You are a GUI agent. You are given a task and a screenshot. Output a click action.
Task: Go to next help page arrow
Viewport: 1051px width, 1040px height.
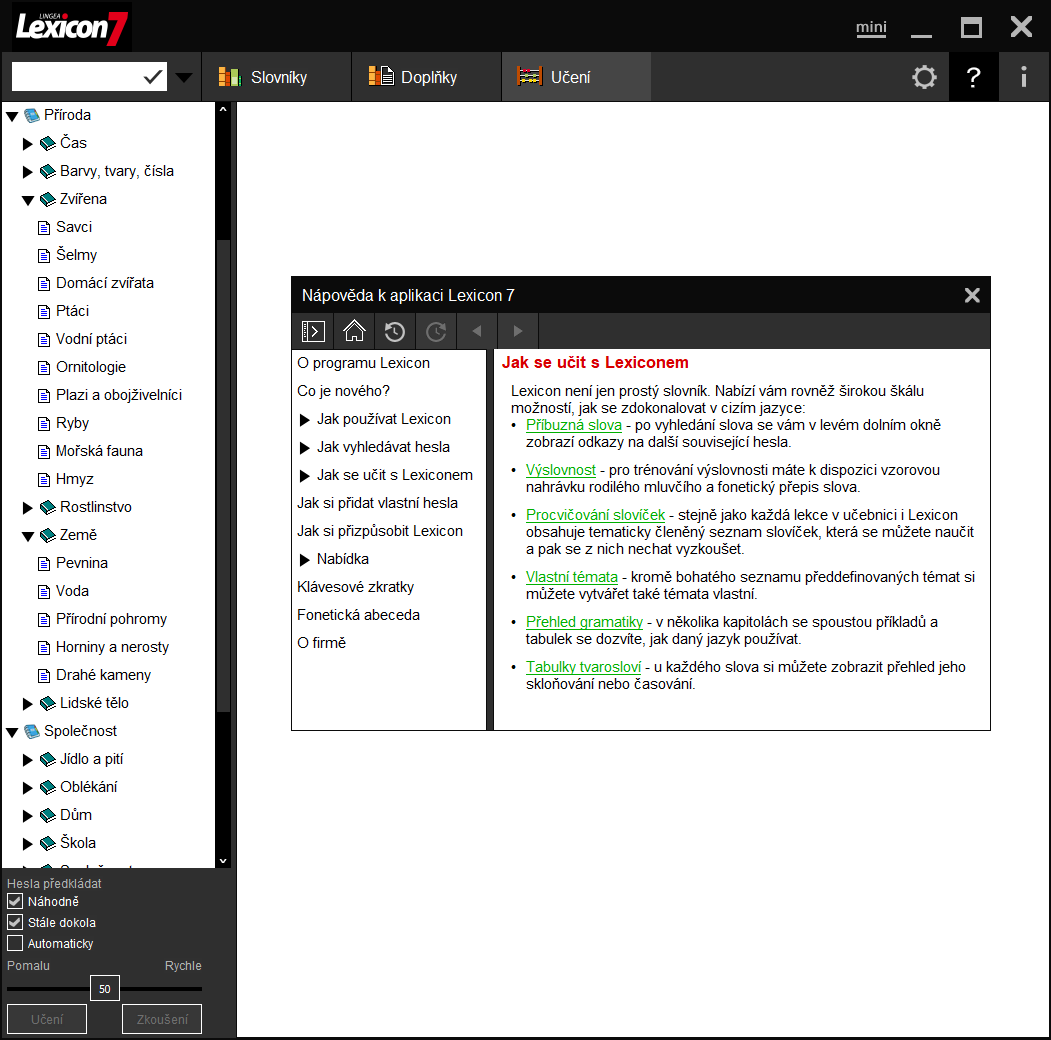517,331
